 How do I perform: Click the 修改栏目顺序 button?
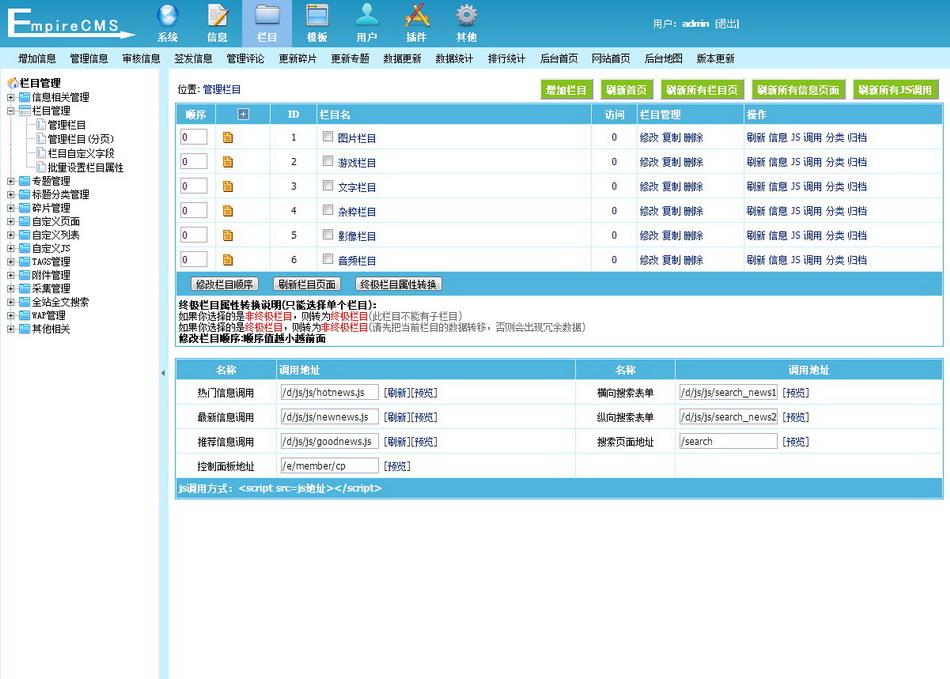tap(225, 284)
